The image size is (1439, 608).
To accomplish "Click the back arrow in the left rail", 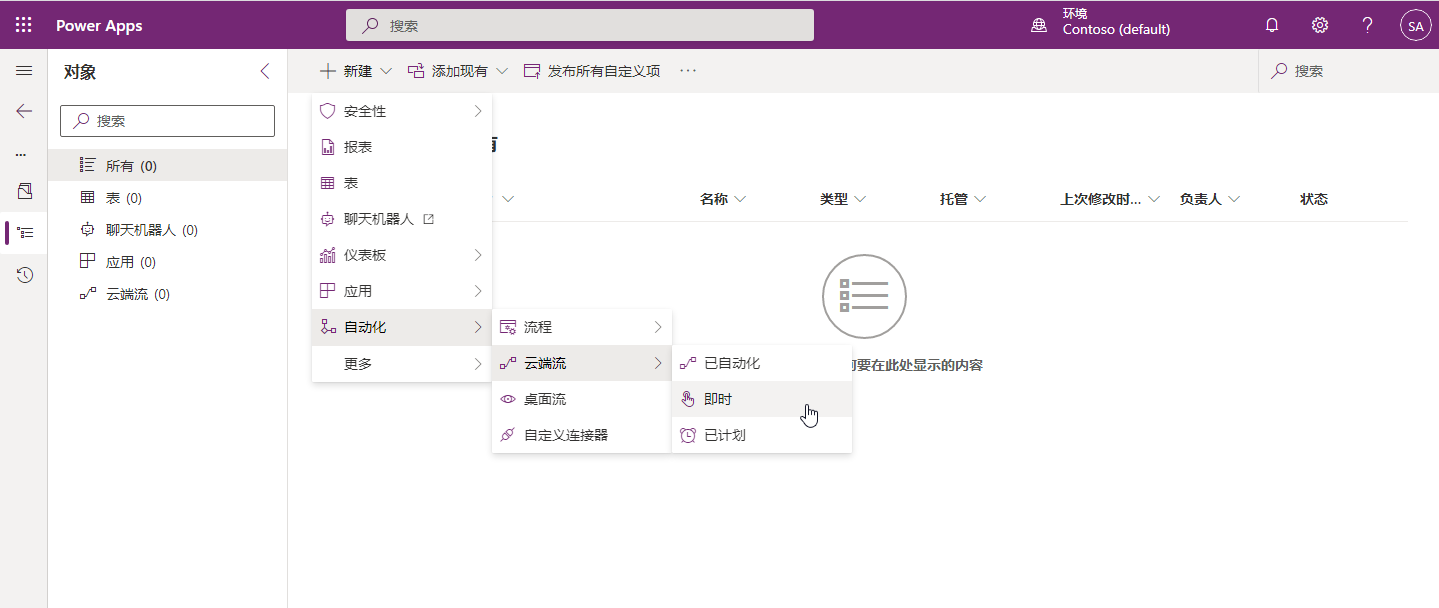I will tap(23, 111).
